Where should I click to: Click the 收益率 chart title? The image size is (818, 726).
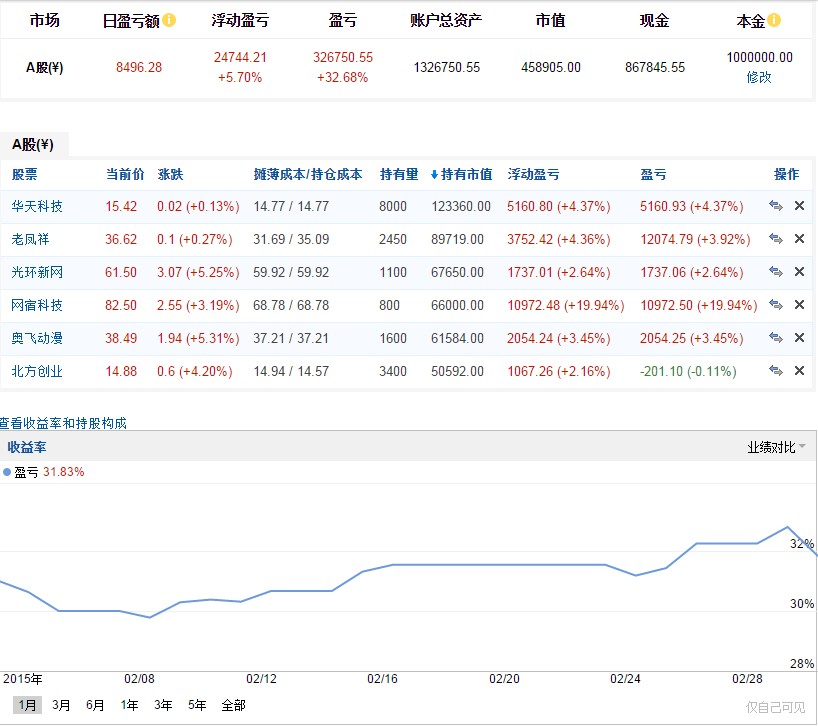(x=27, y=447)
